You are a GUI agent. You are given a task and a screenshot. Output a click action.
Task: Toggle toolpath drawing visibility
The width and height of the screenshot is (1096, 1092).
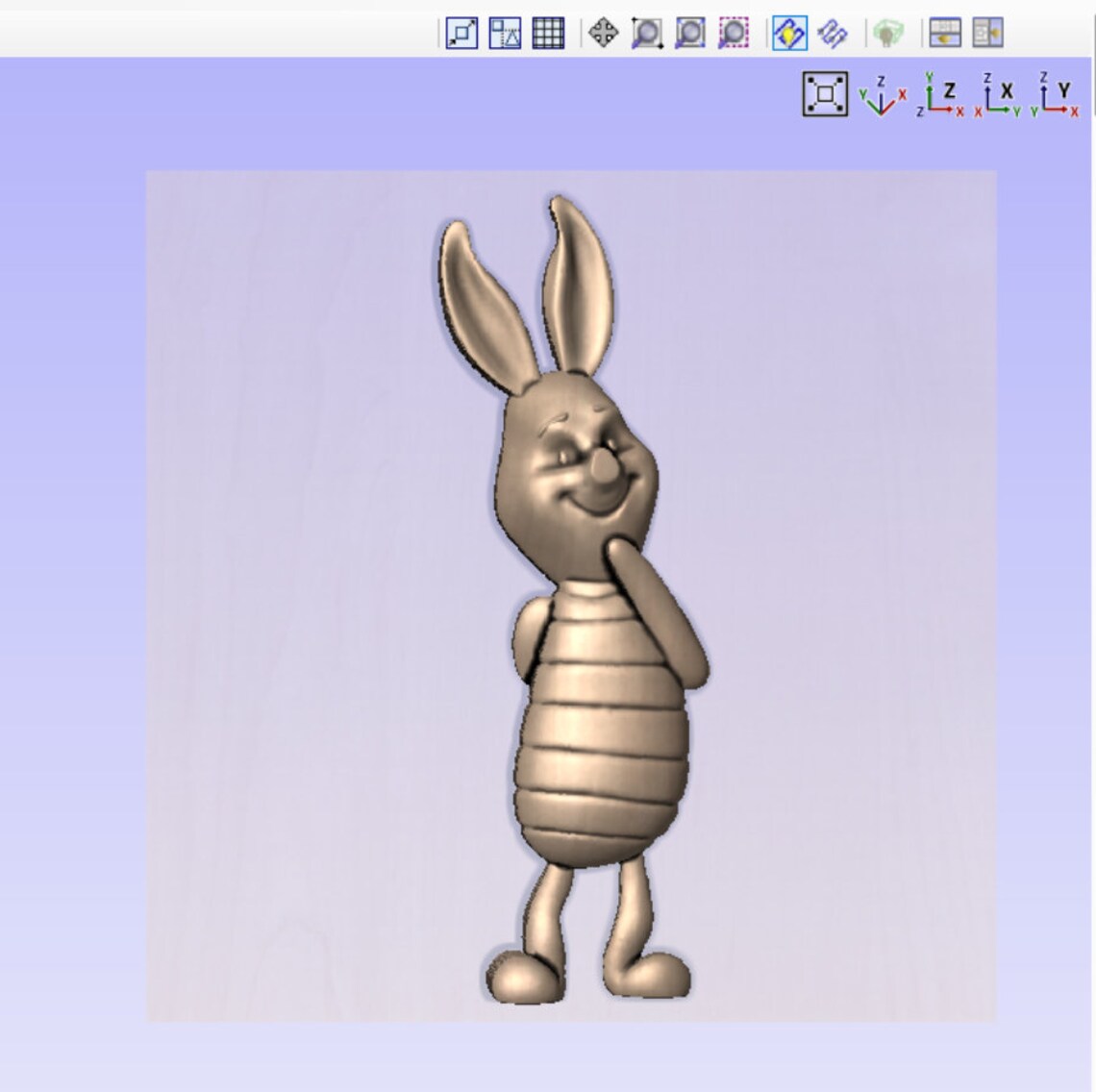pos(831,35)
